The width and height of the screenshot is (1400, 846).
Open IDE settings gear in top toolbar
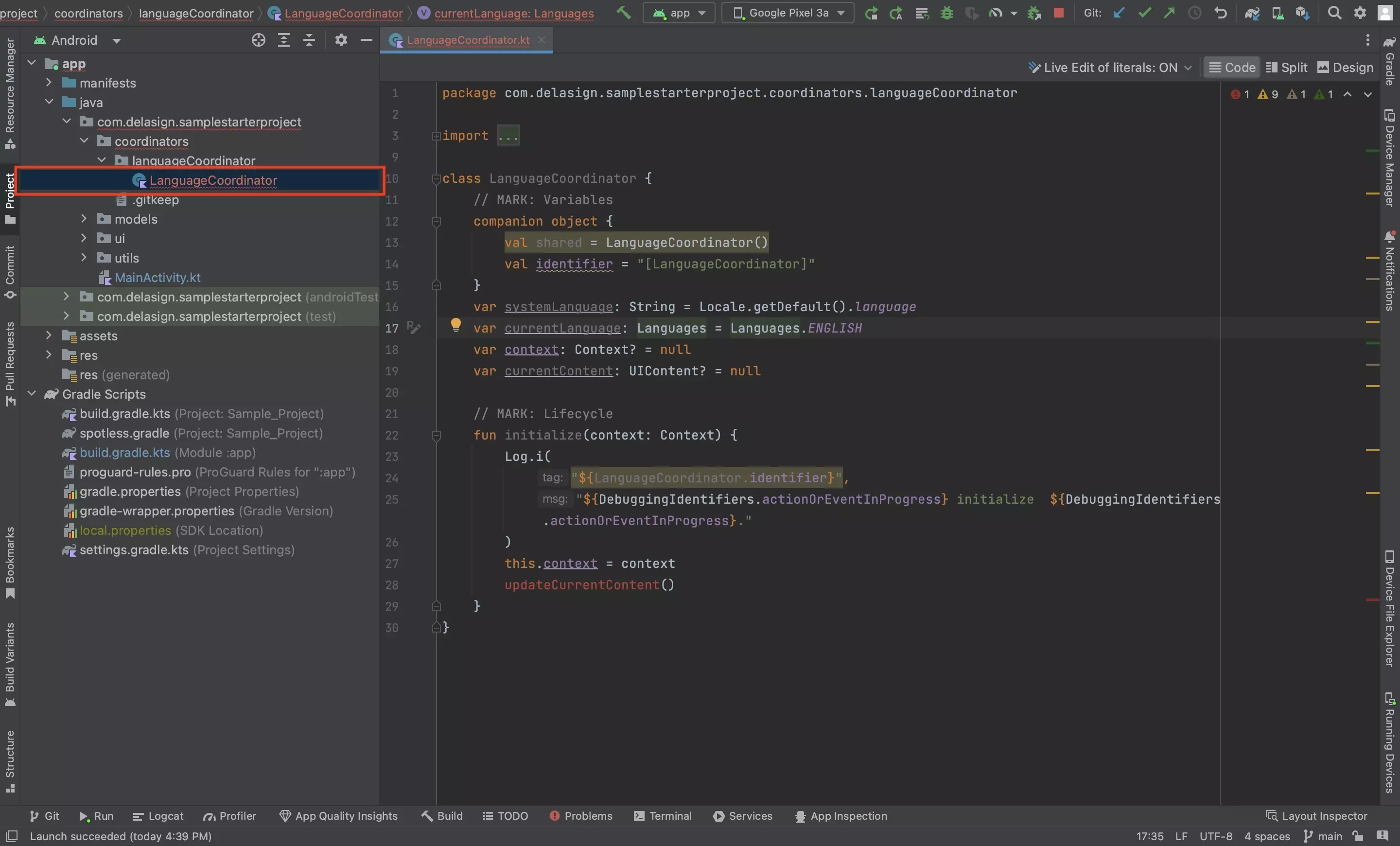point(1360,13)
